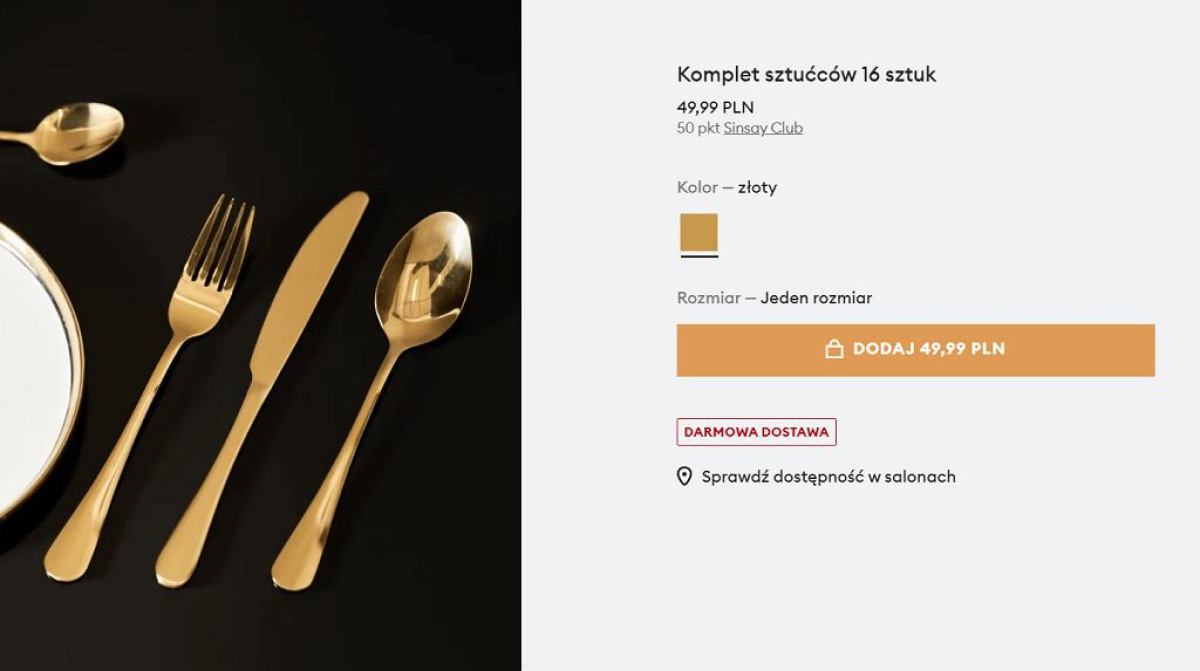The height and width of the screenshot is (671, 1200).
Task: Click the underline beneath the gold swatch
Action: point(699,257)
